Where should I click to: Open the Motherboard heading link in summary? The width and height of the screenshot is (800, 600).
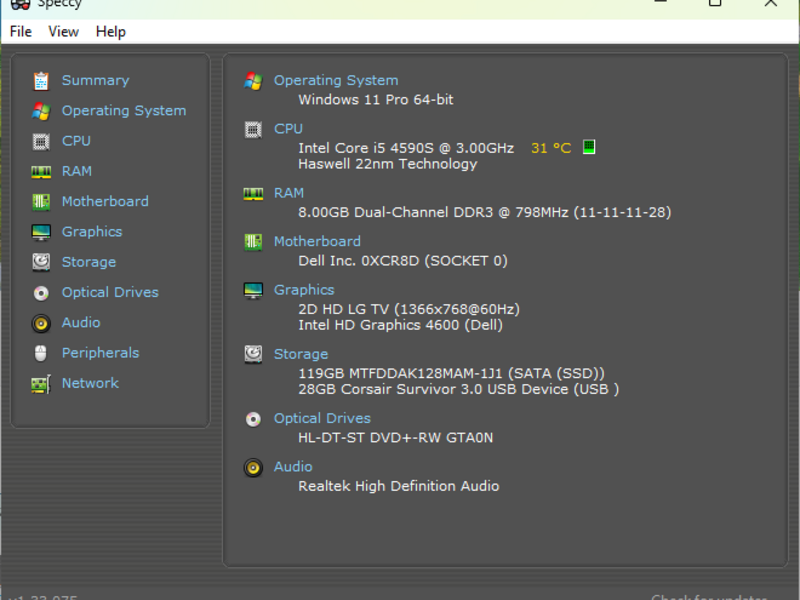[317, 241]
